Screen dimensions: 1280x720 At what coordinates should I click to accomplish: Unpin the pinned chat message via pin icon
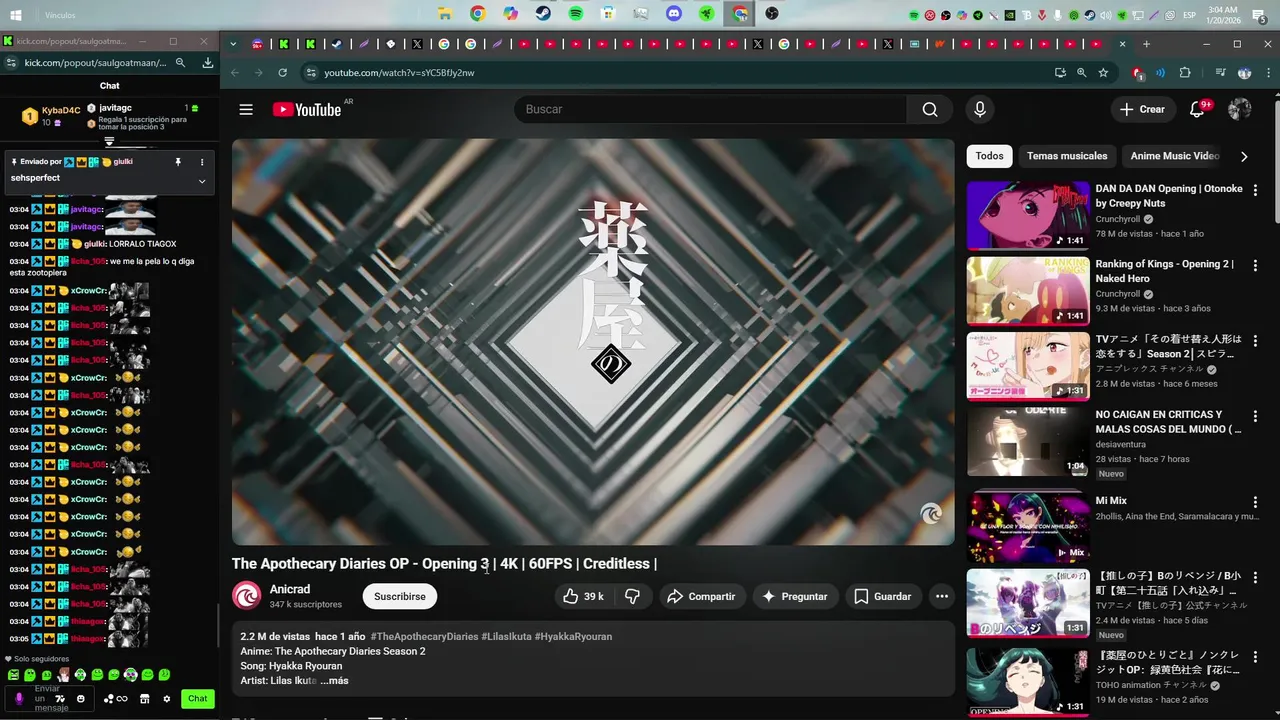[x=178, y=162]
